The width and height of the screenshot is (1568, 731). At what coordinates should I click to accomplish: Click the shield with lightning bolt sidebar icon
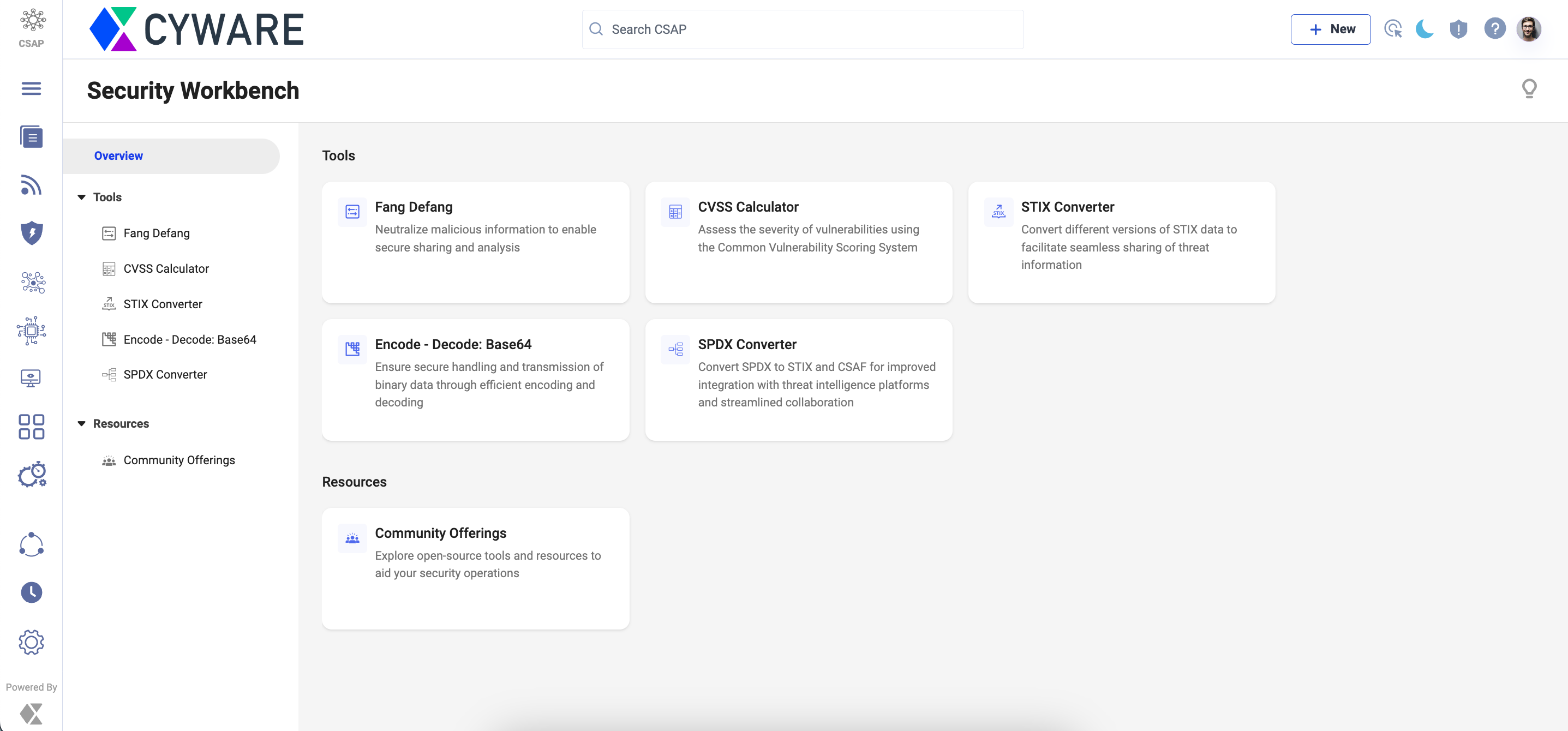point(31,232)
